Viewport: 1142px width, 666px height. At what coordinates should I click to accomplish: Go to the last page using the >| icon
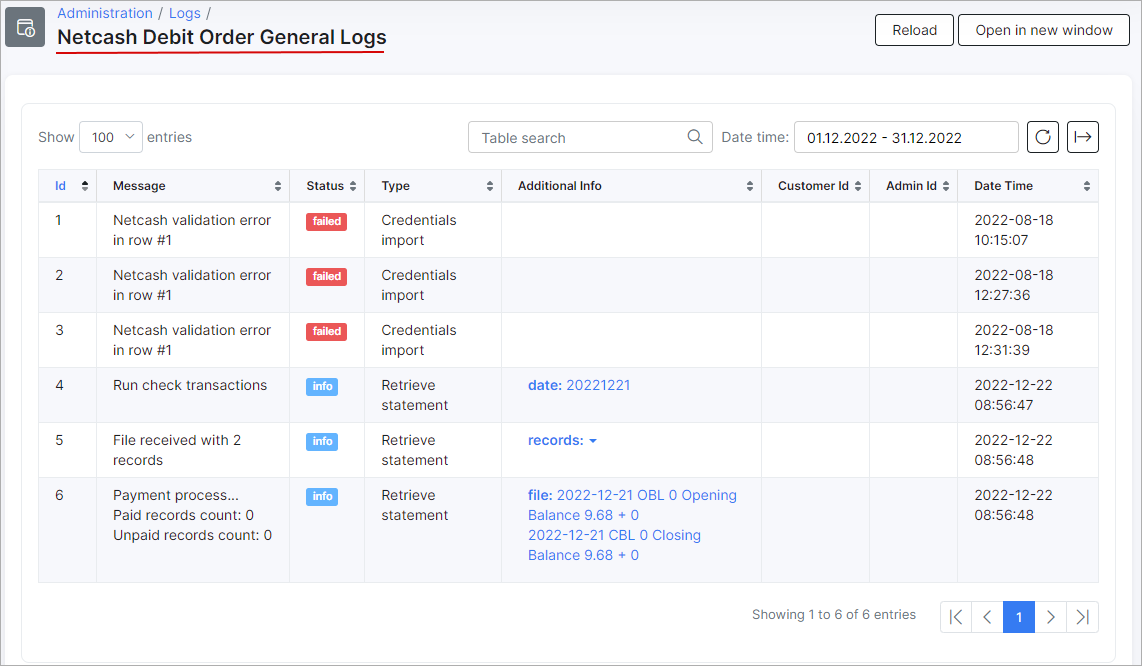pos(1082,617)
